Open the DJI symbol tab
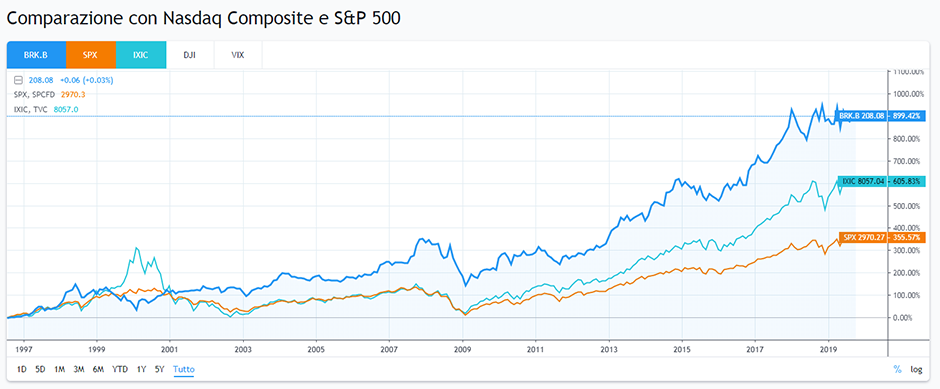Image resolution: width=940 pixels, height=389 pixels. (x=189, y=55)
